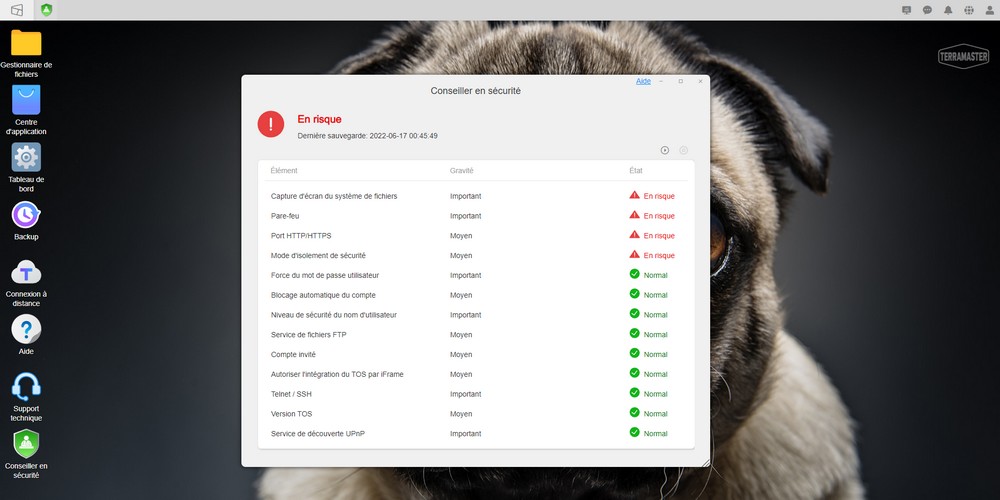Select Service de découverte UPnP row
The height and width of the screenshot is (500, 1000).
[476, 434]
